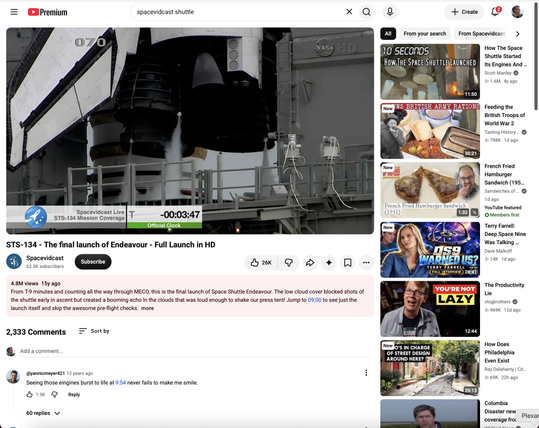539x428 pixels.
Task: Open Scott Manley channel name
Action: (x=498, y=73)
